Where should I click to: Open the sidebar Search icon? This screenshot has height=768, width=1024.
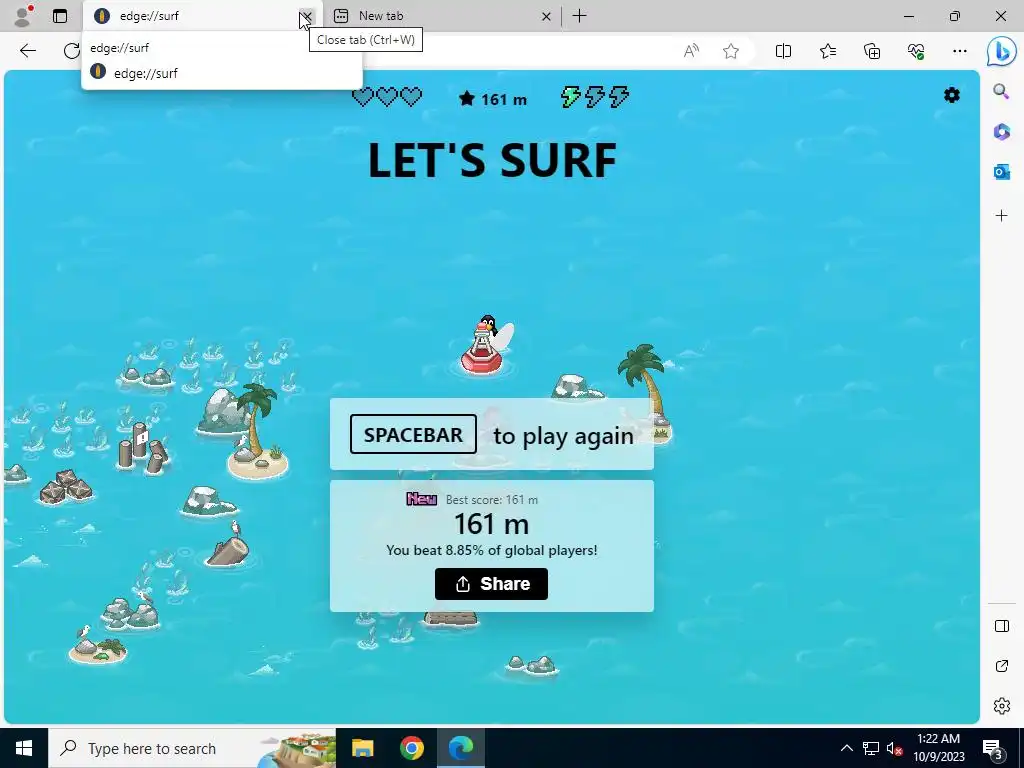[1001, 91]
